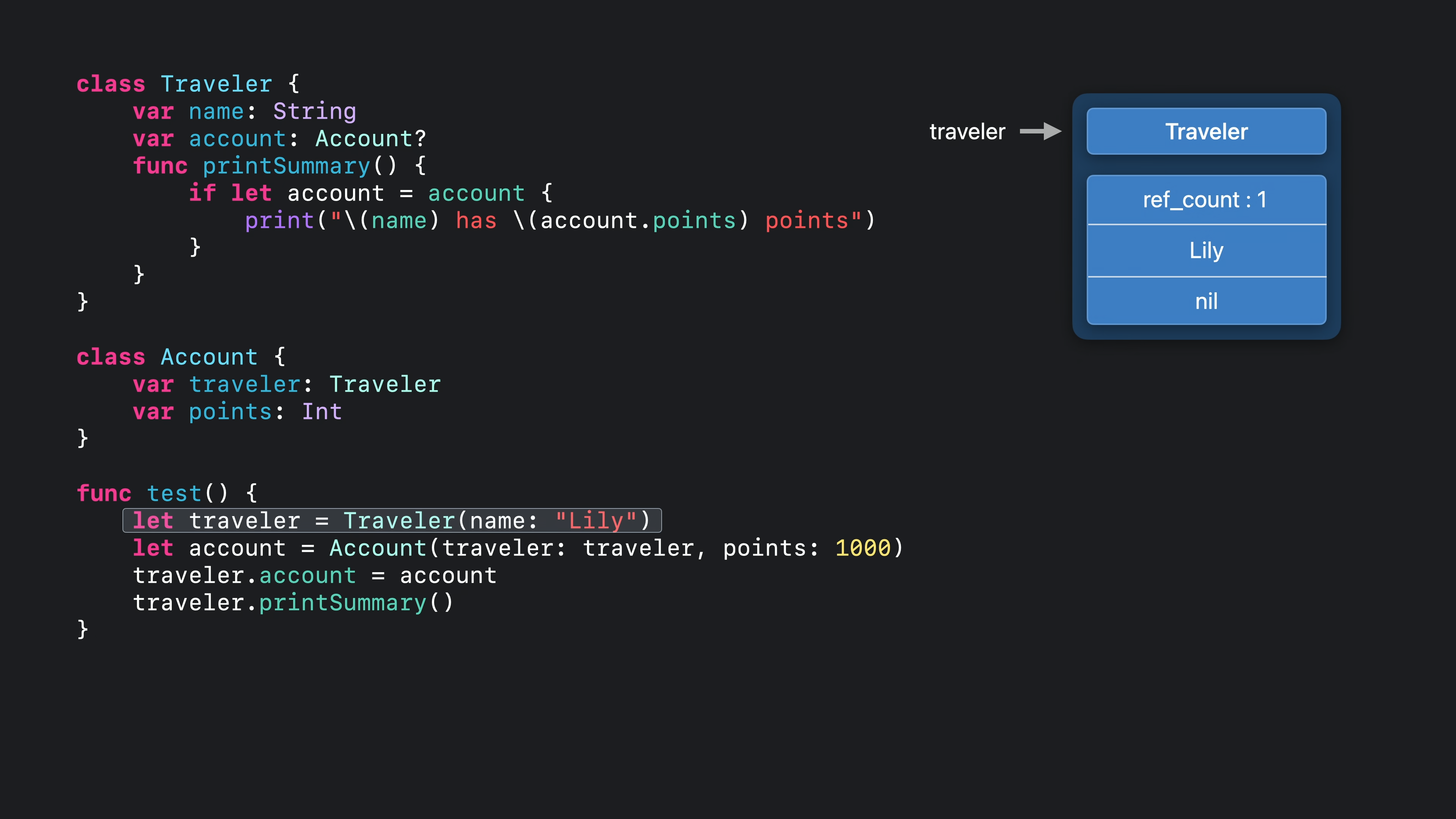Screen dimensions: 1456x819
Task: Click the 'var points: Int' line
Action: (x=237, y=411)
